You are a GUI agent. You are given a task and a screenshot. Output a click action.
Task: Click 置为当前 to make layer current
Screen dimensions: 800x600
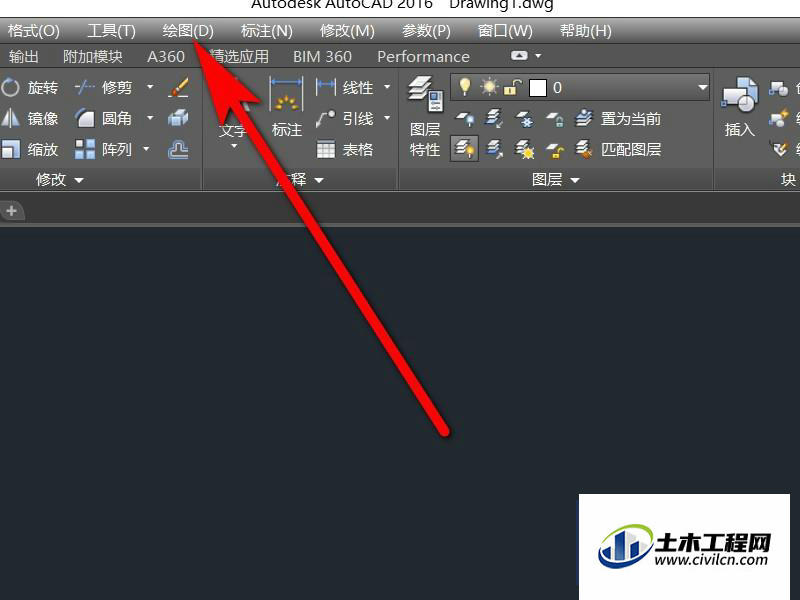click(x=618, y=119)
